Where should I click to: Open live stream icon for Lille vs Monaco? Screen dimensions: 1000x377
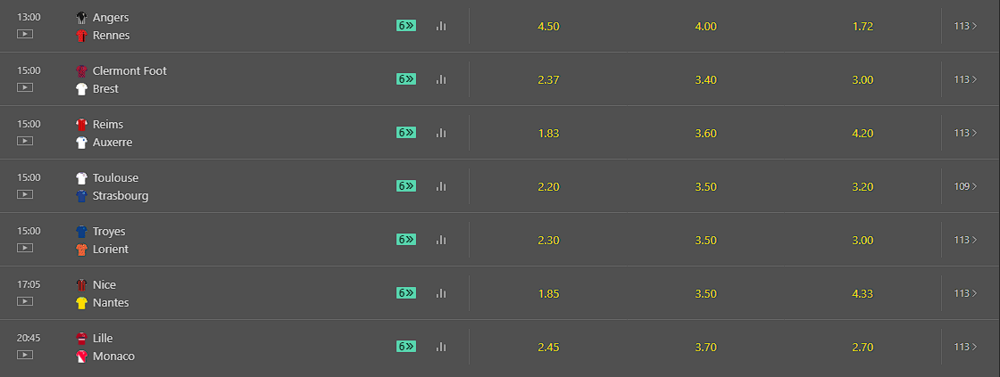25,355
